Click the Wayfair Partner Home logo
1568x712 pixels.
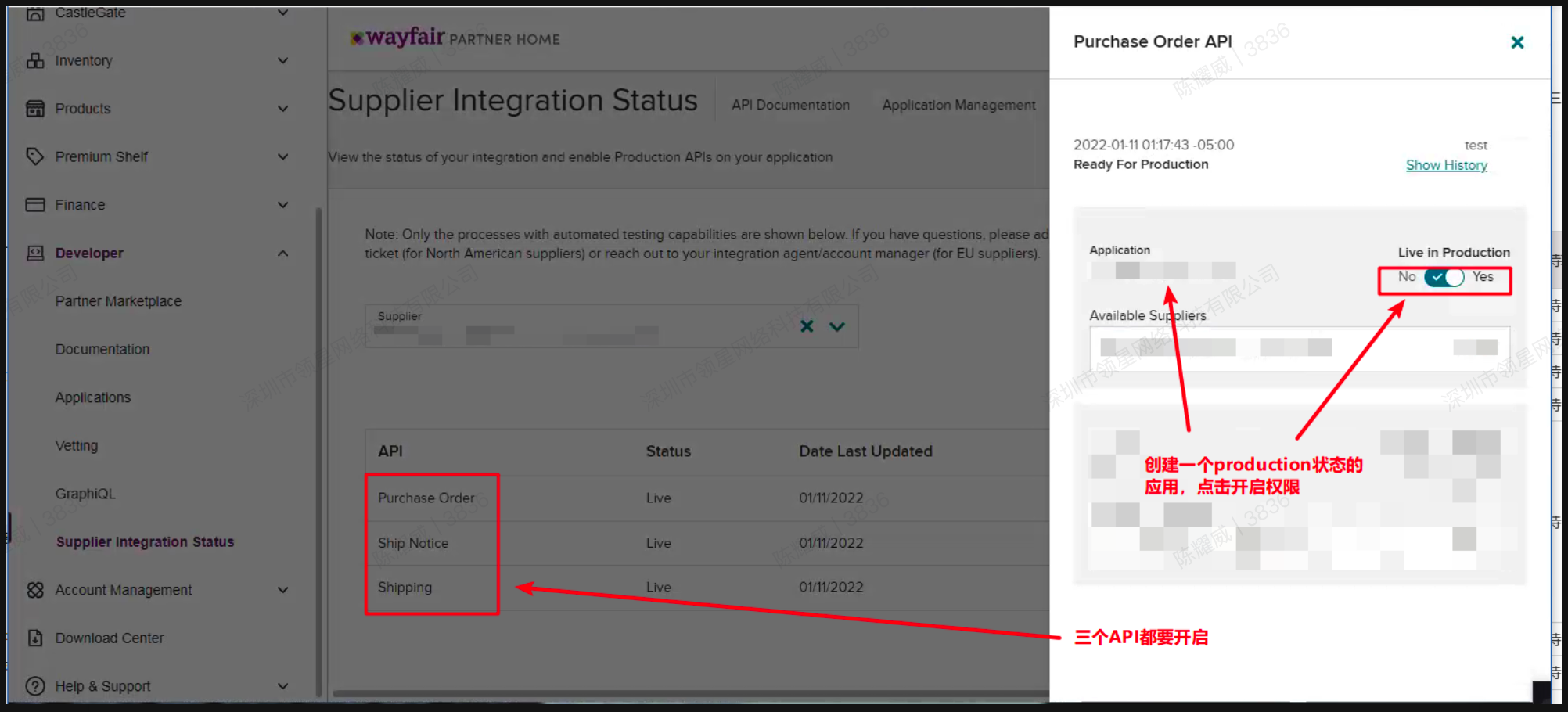pyautogui.click(x=455, y=38)
